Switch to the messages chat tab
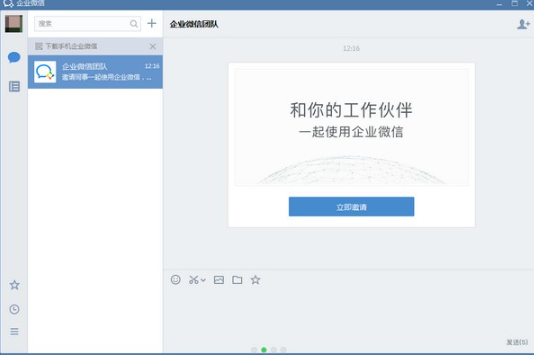534x360 pixels. [14, 57]
